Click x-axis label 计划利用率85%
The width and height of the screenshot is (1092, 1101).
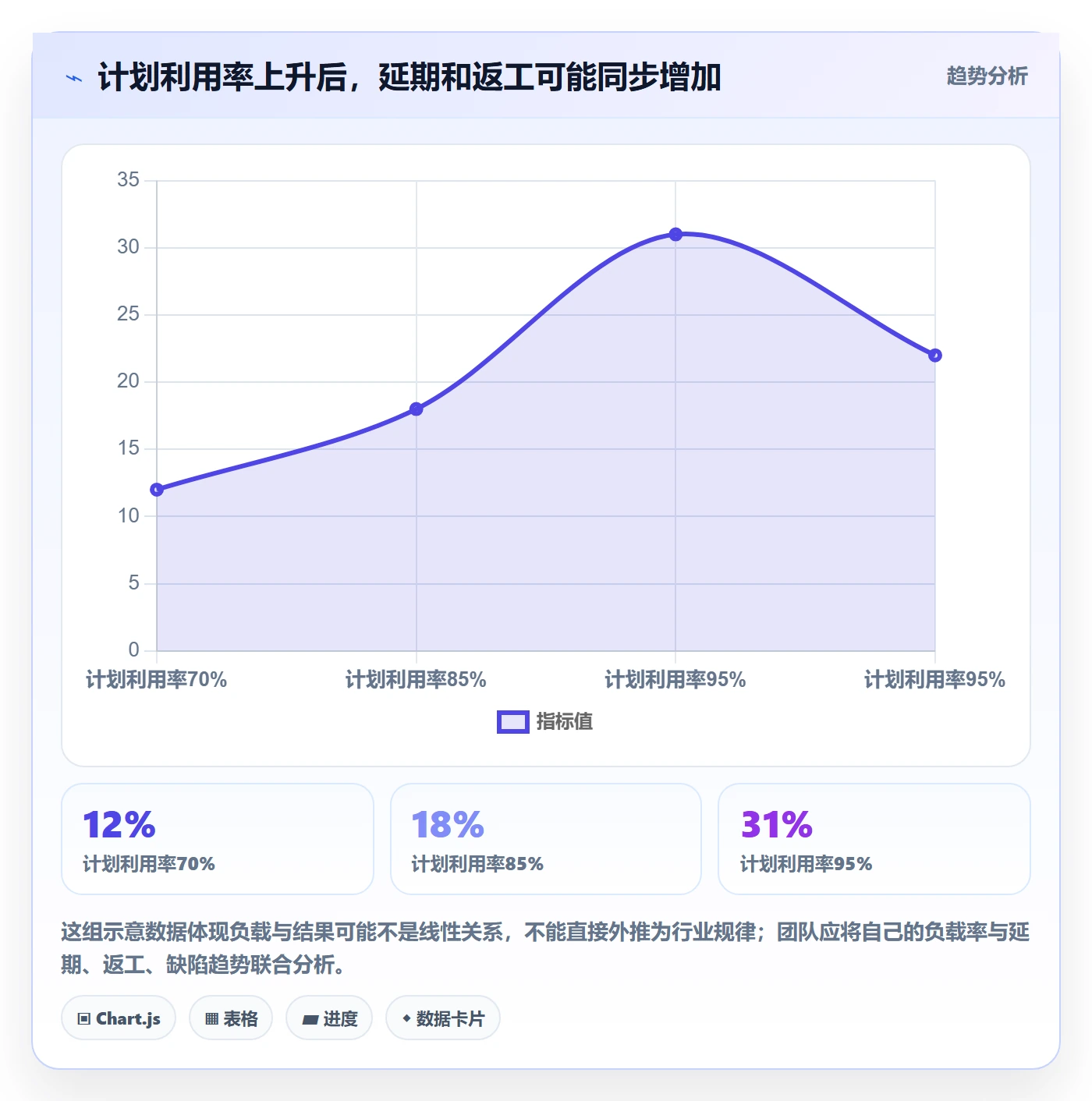click(417, 680)
